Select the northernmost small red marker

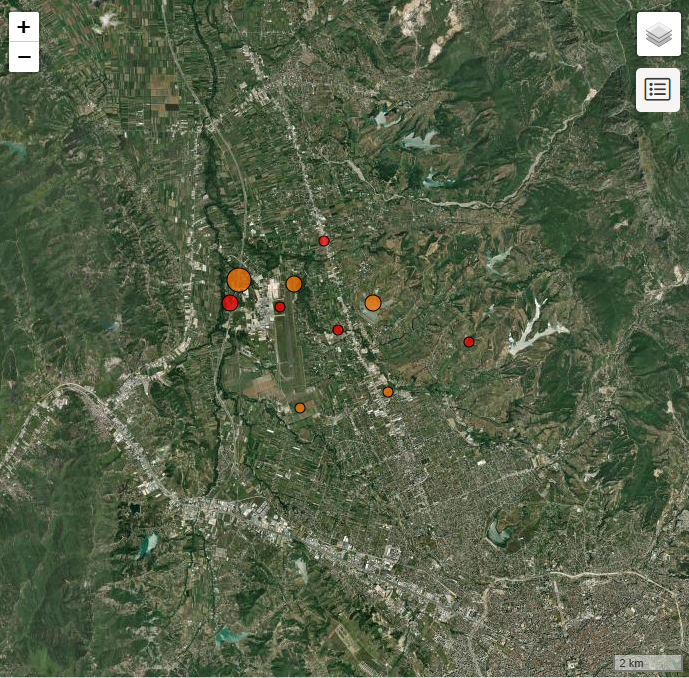324,241
